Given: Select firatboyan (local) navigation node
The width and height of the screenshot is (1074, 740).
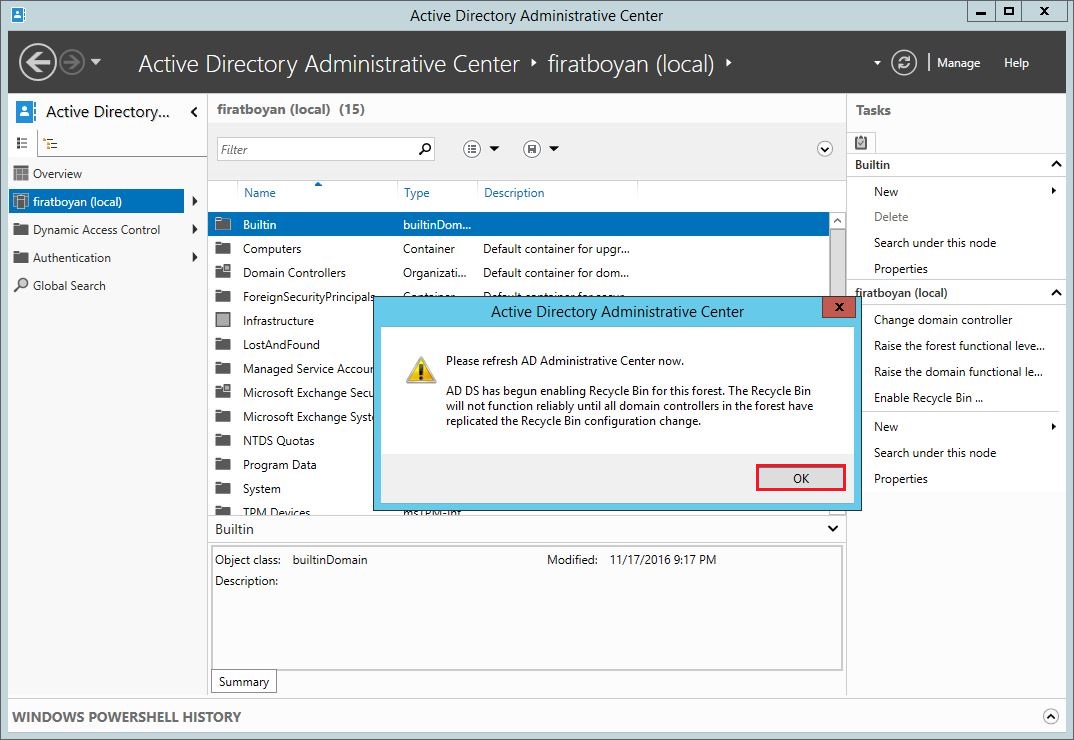Looking at the screenshot, I should point(97,201).
